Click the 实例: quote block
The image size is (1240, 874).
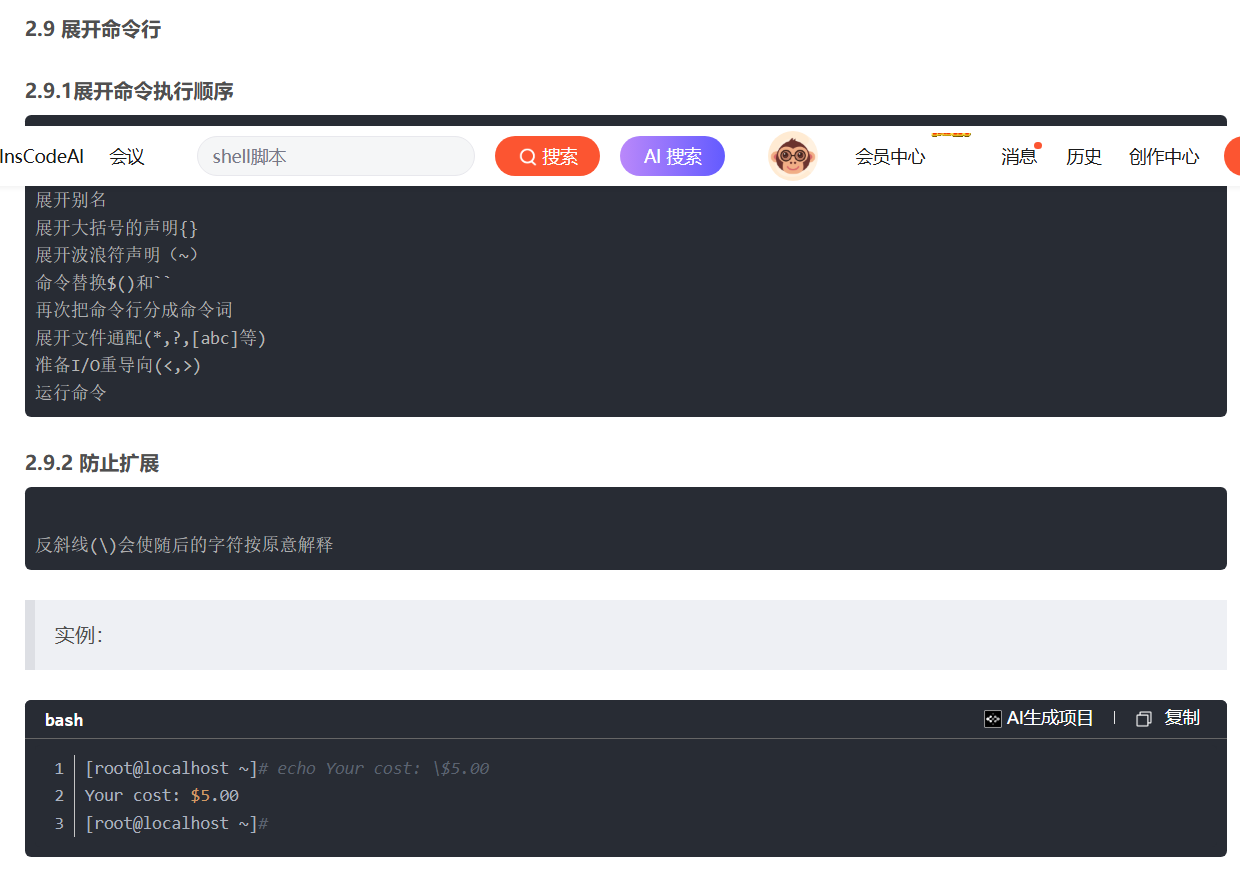(626, 635)
